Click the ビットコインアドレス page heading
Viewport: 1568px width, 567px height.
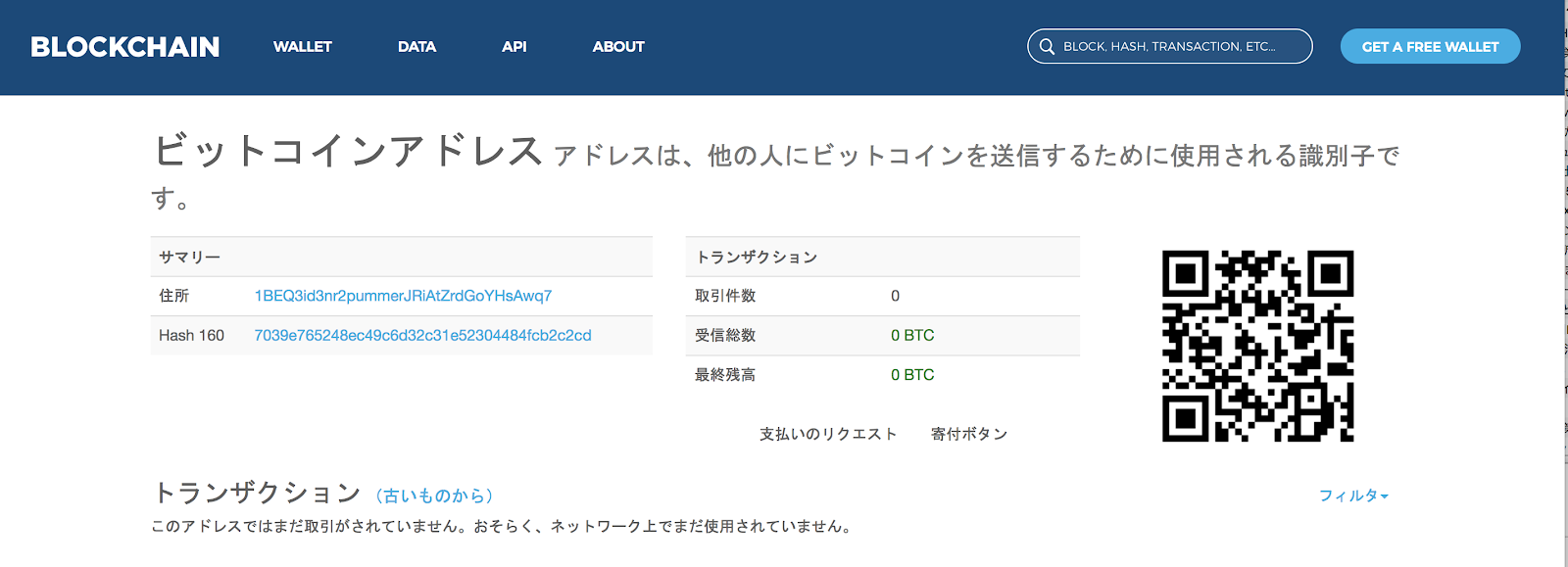coord(348,152)
